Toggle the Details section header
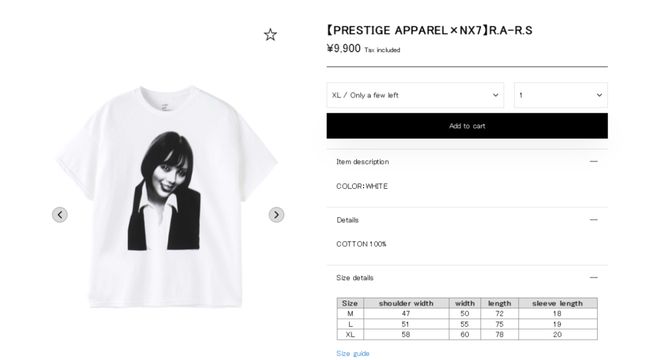The image size is (660, 360). tap(467, 220)
